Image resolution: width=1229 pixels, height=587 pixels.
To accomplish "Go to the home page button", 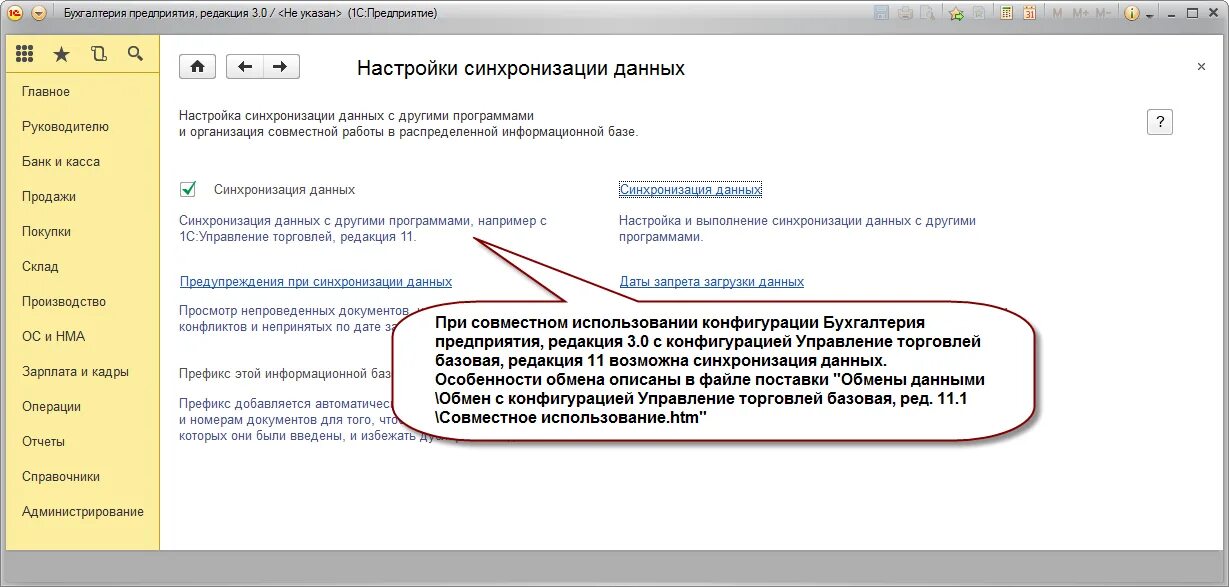I will coord(198,67).
